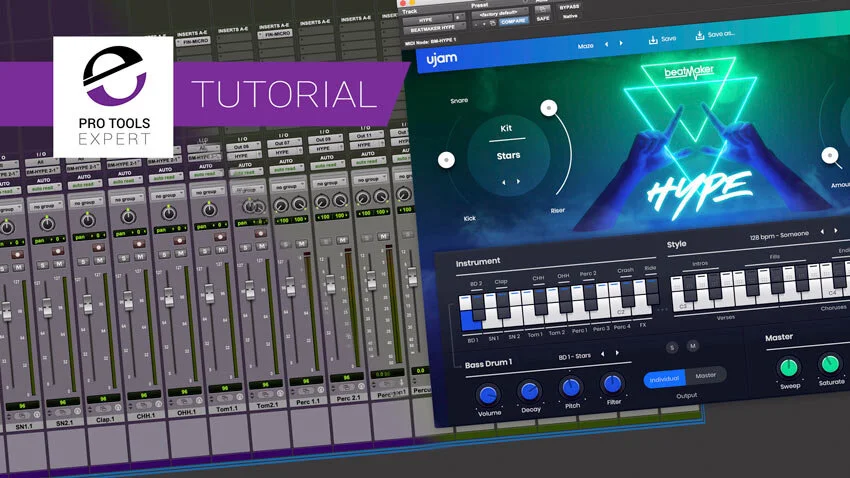Click the fader cap on the SN2.1 track
Screen dimensions: 850x478
pyautogui.click(x=47, y=309)
